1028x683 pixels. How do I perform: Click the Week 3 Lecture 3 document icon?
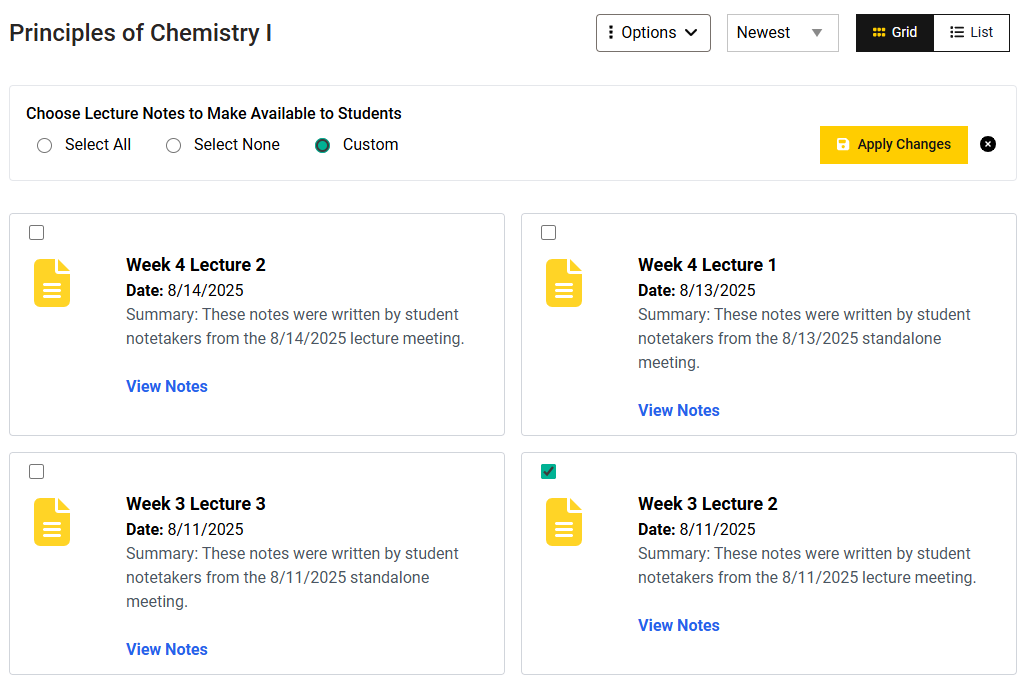[52, 522]
